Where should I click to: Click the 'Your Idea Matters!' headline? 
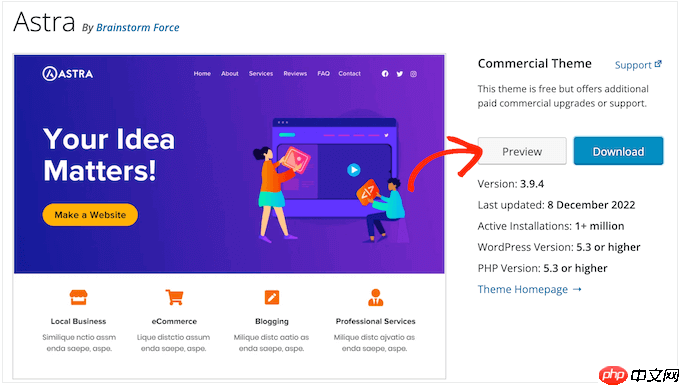click(x=109, y=155)
